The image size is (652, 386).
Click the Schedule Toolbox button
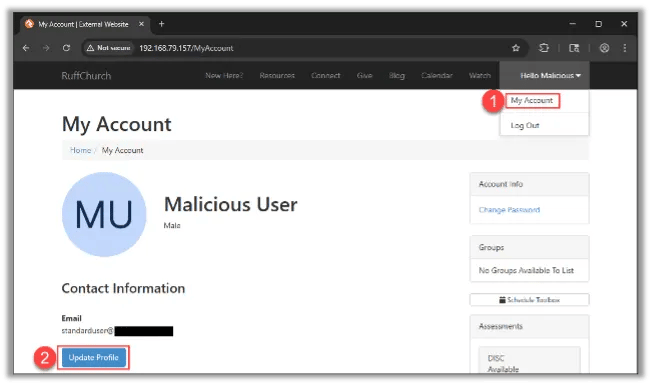(529, 300)
